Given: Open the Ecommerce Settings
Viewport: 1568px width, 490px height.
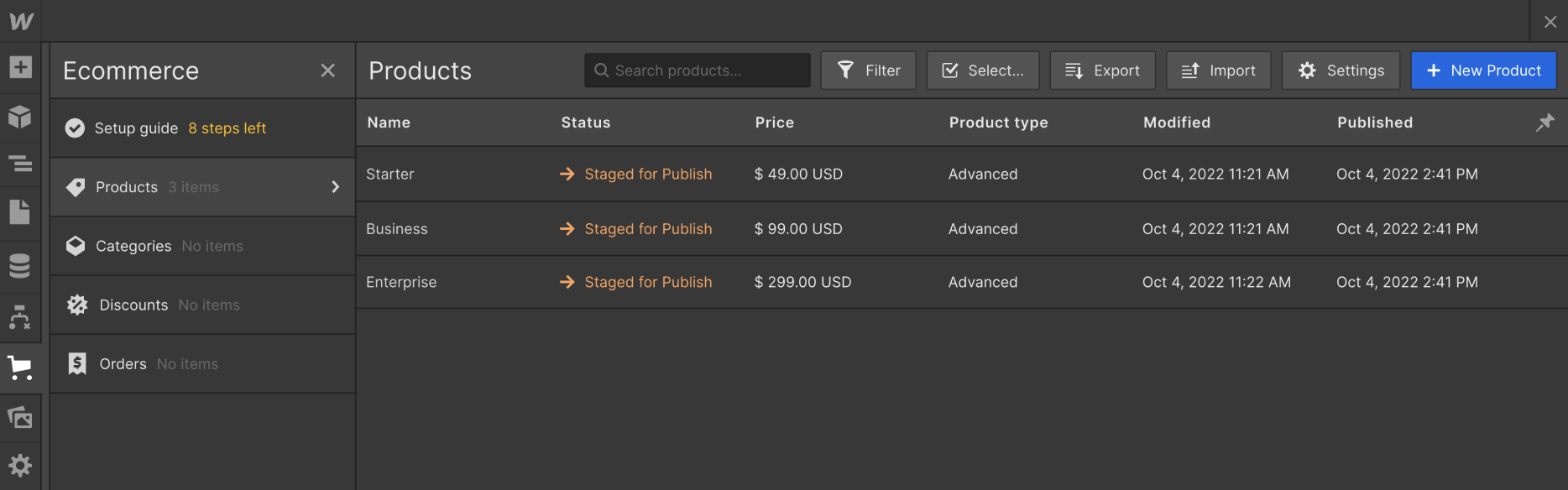Looking at the screenshot, I should [x=1341, y=70].
